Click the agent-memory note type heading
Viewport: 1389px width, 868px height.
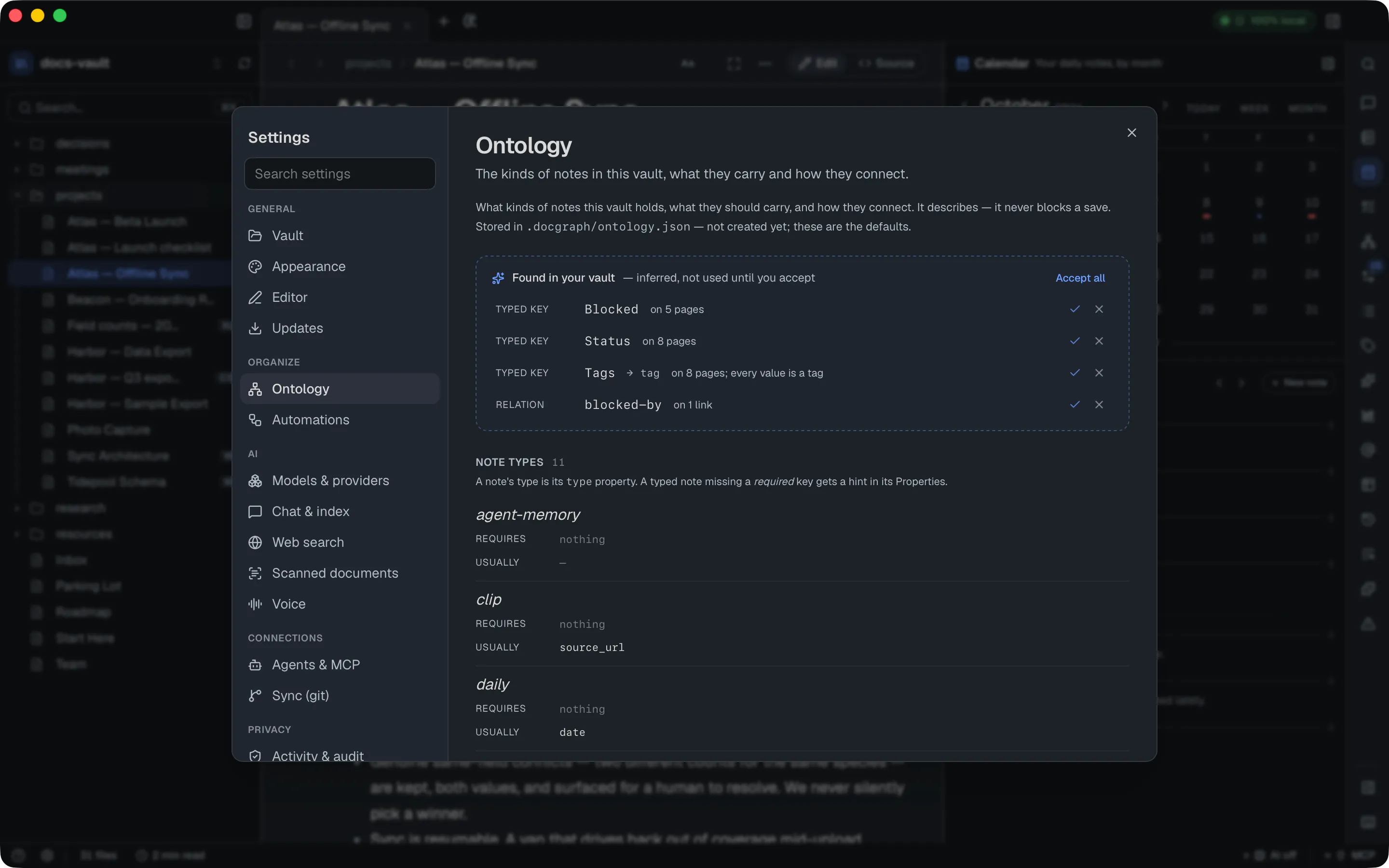[x=528, y=515]
